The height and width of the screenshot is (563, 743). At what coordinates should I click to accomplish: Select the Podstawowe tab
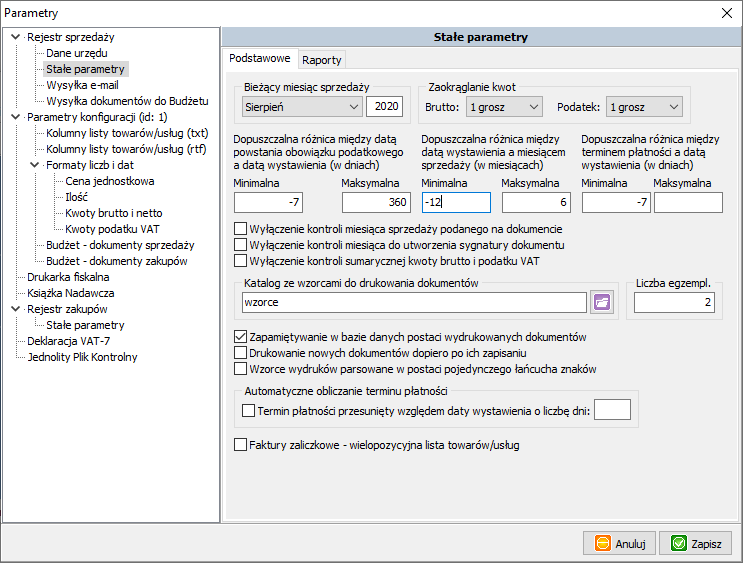pyautogui.click(x=260, y=59)
